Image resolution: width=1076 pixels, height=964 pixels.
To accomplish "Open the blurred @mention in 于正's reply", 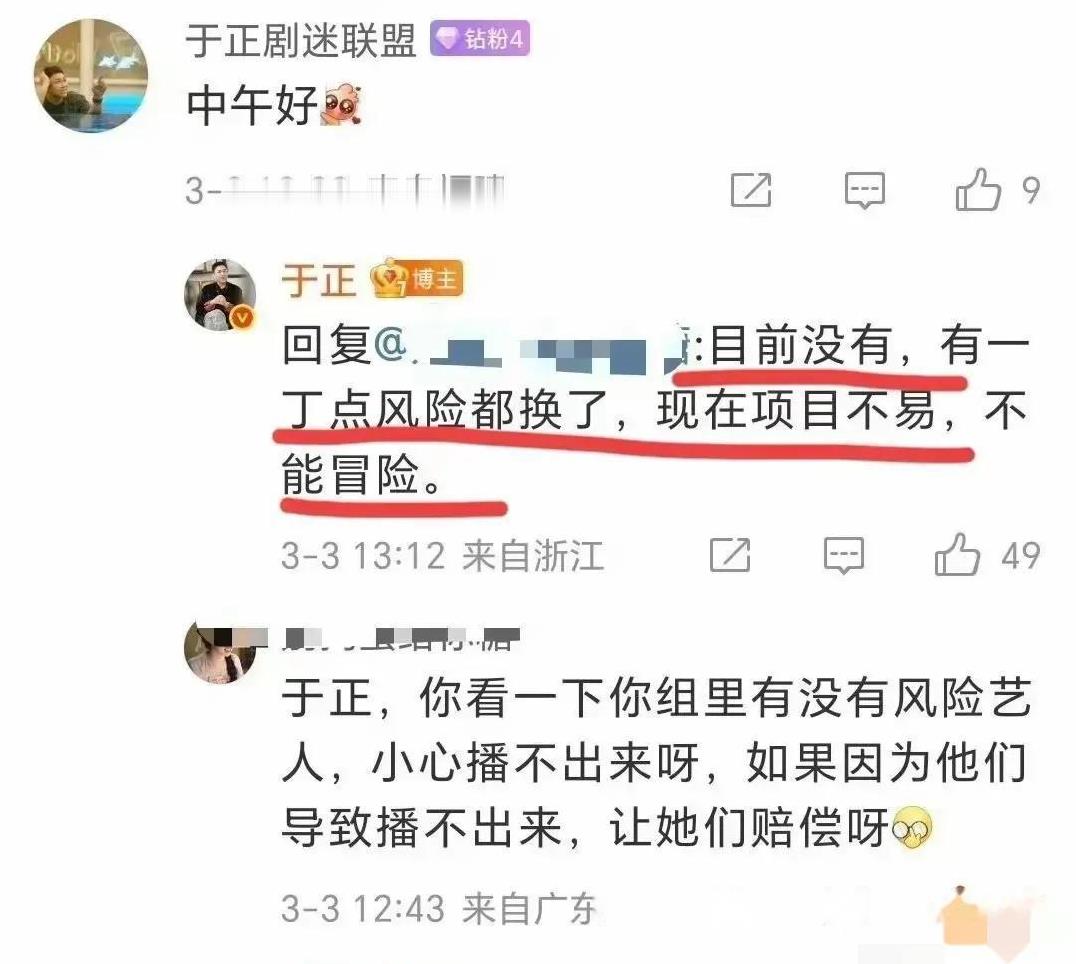I will [x=533, y=346].
